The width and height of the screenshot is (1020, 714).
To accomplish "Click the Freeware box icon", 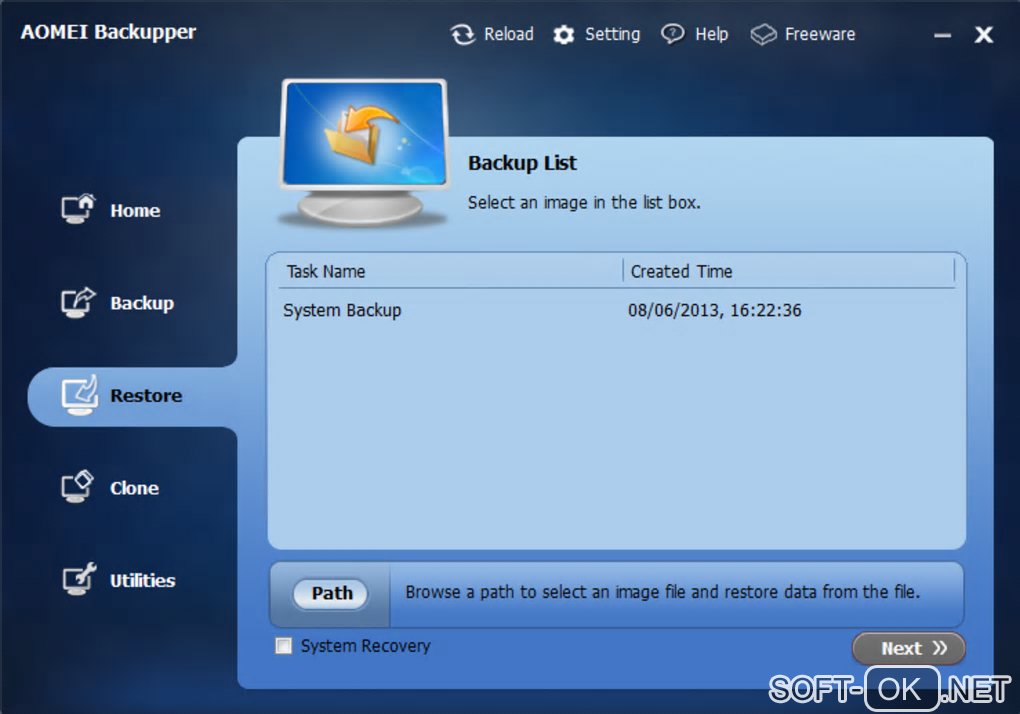I will [763, 34].
